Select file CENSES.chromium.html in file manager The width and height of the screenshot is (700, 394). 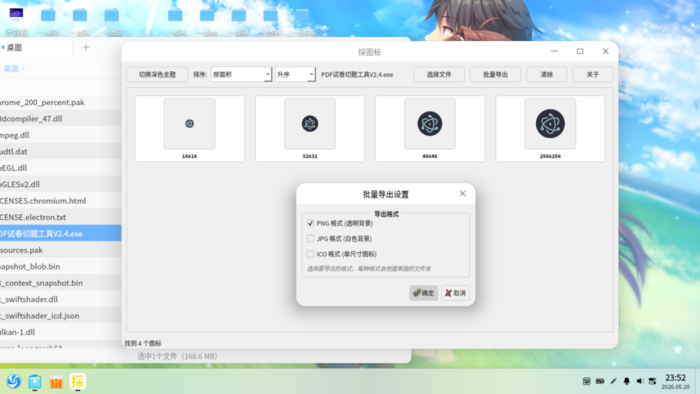pyautogui.click(x=60, y=201)
